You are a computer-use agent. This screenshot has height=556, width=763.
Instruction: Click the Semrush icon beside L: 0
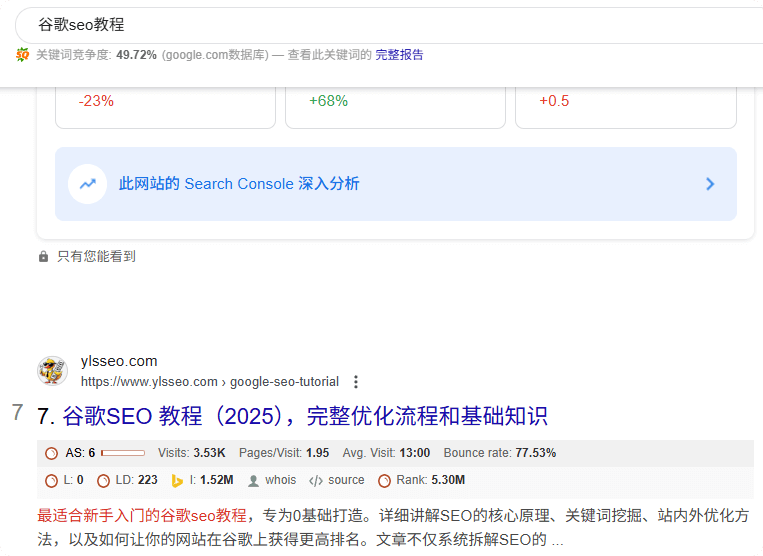click(52, 481)
